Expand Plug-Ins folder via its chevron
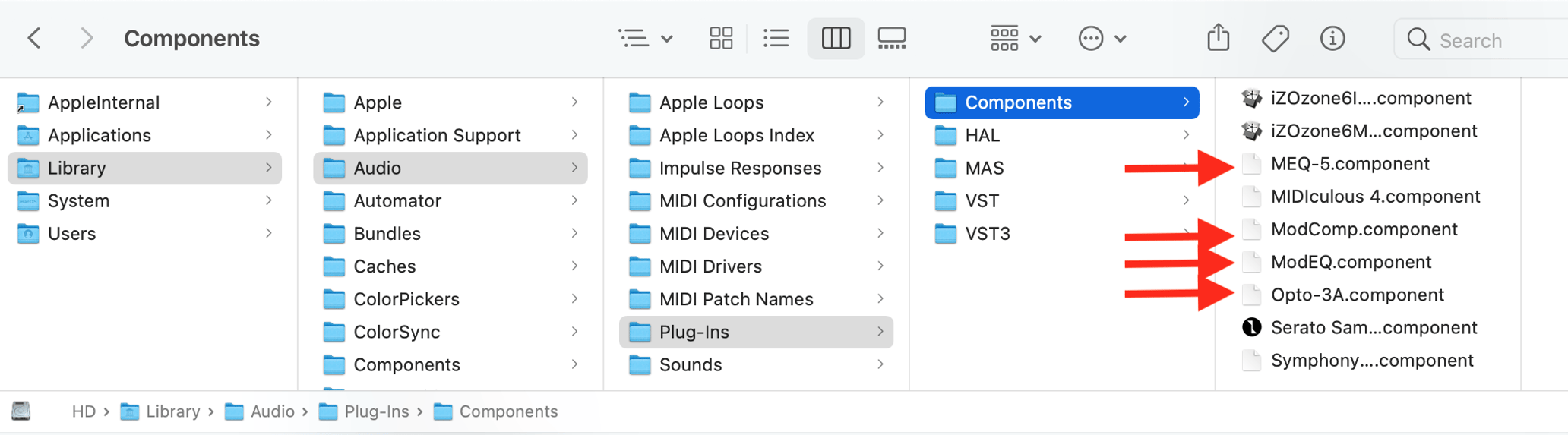 click(x=880, y=332)
